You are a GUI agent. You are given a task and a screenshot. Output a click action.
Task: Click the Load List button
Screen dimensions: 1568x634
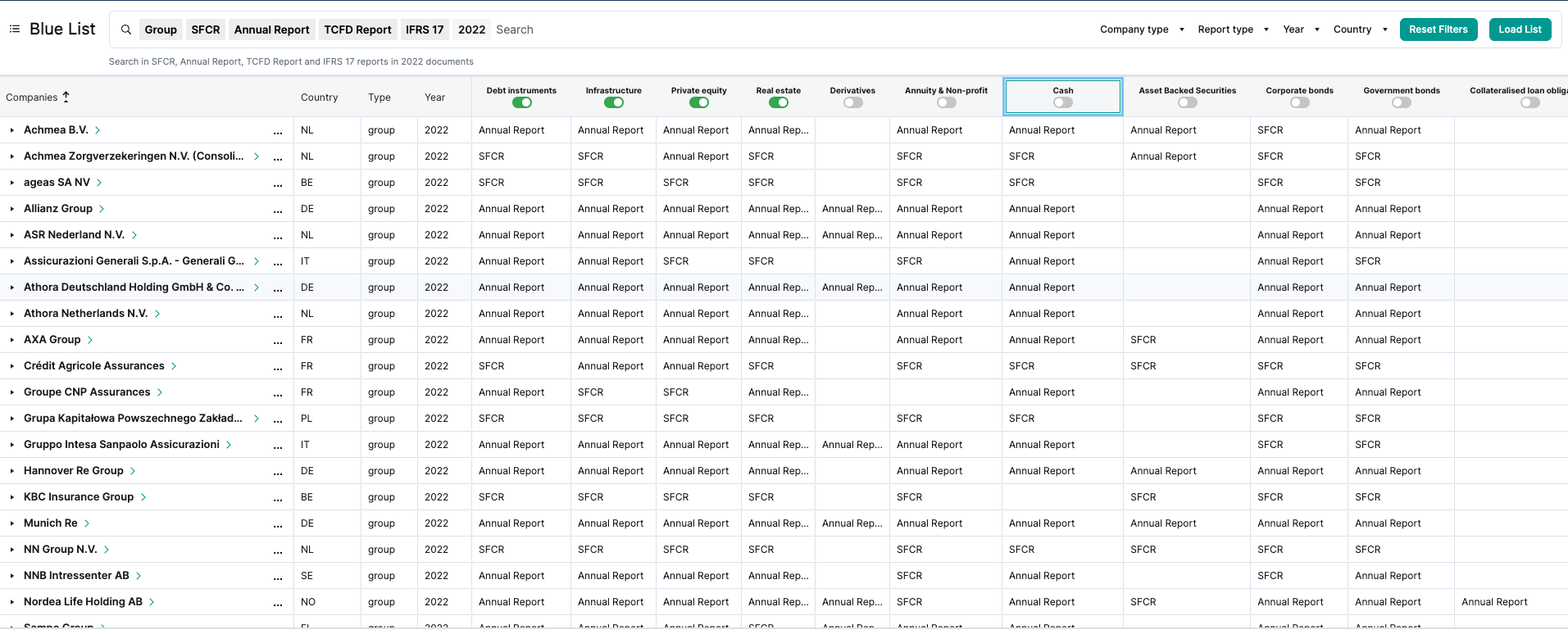(1520, 29)
